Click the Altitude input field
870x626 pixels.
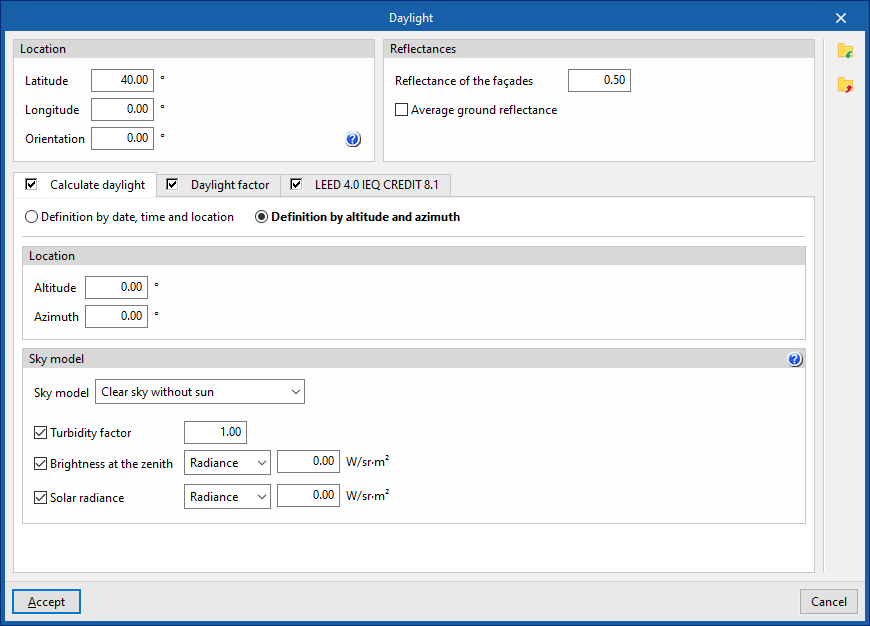click(x=117, y=287)
